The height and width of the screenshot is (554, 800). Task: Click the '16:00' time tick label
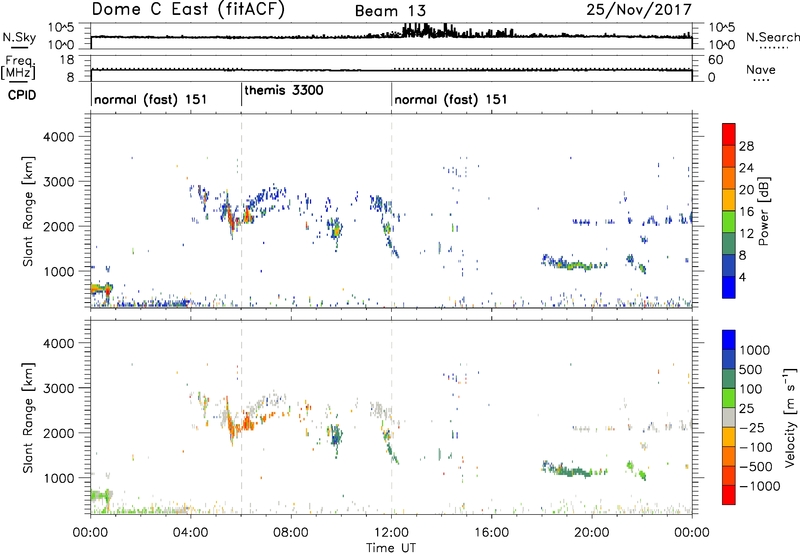pos(491,533)
